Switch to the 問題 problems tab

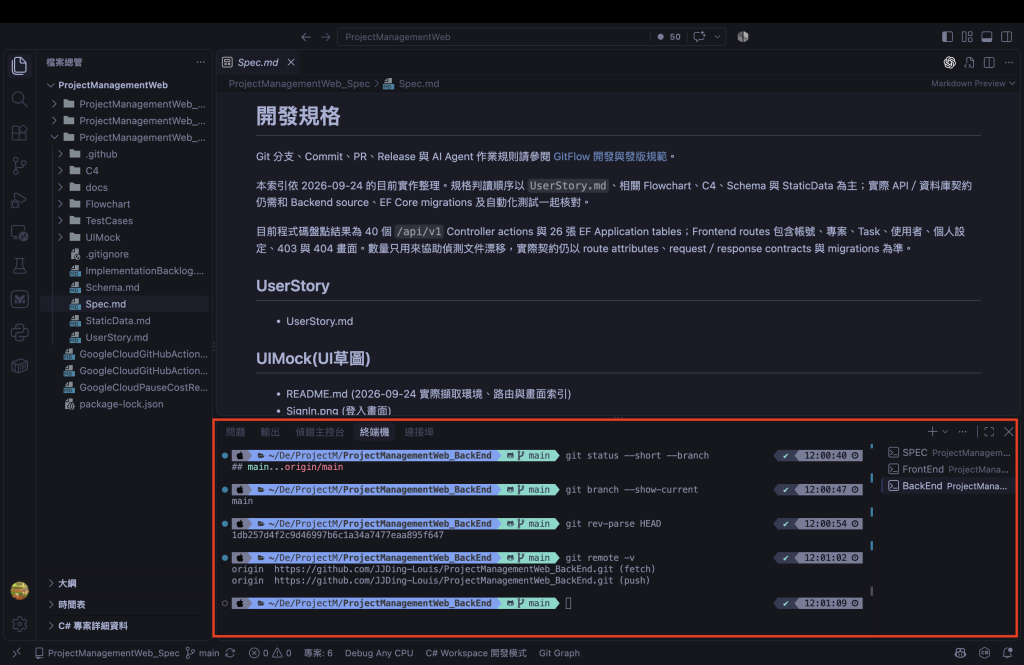[235, 432]
